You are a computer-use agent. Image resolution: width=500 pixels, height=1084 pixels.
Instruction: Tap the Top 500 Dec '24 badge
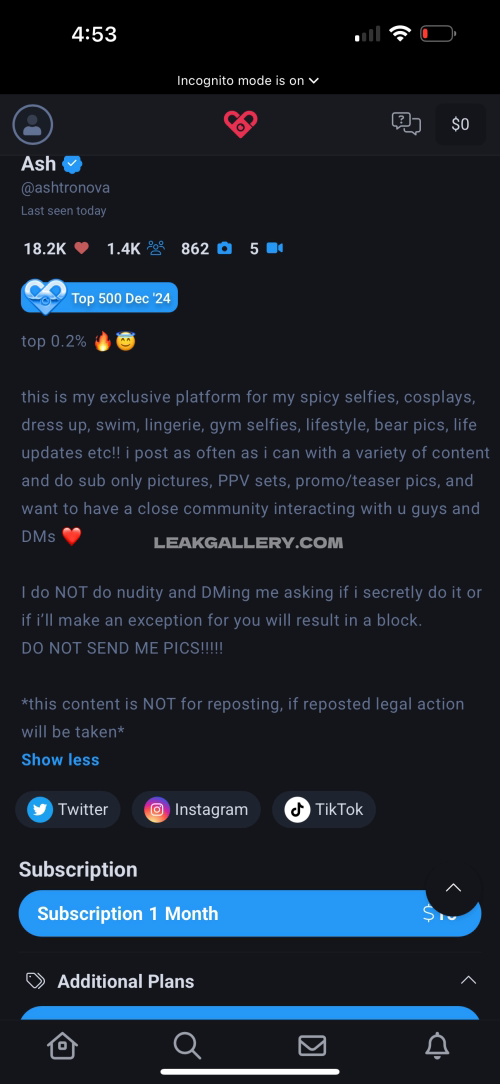point(100,298)
